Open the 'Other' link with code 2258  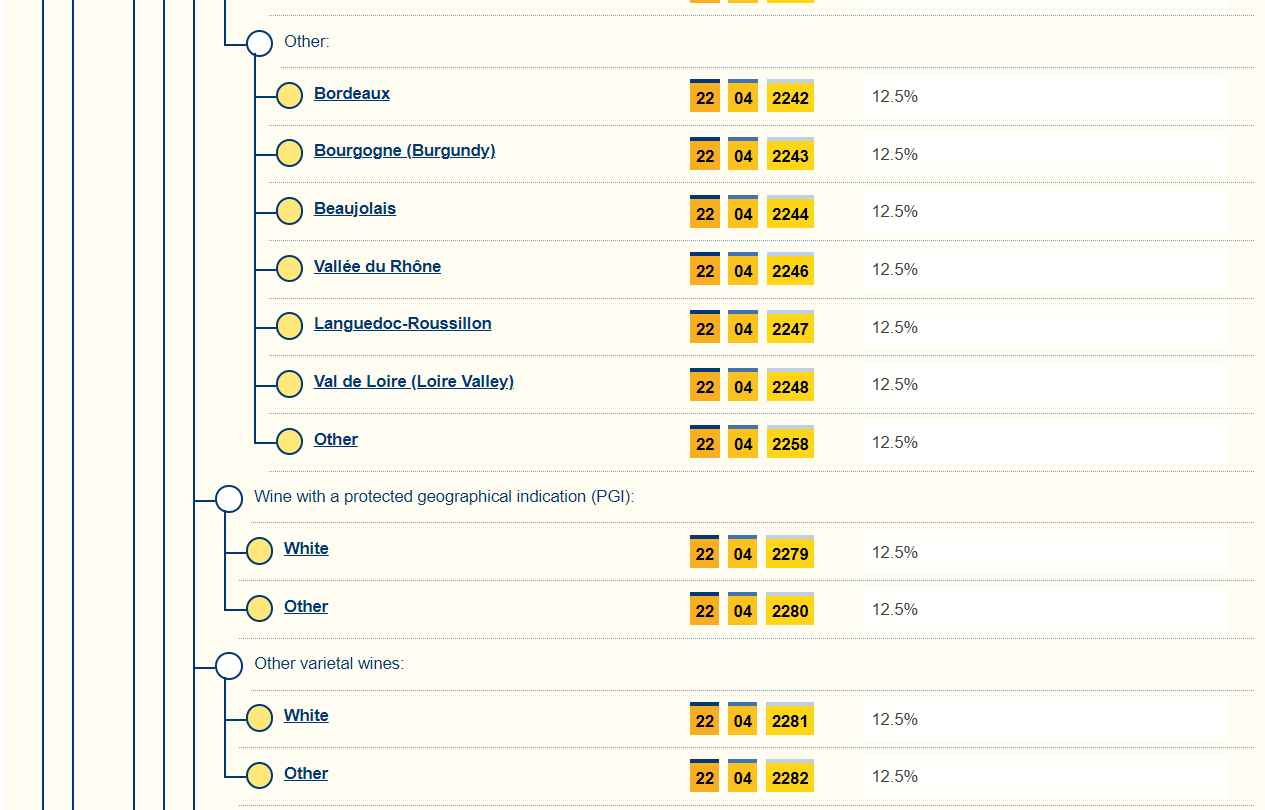[335, 440]
